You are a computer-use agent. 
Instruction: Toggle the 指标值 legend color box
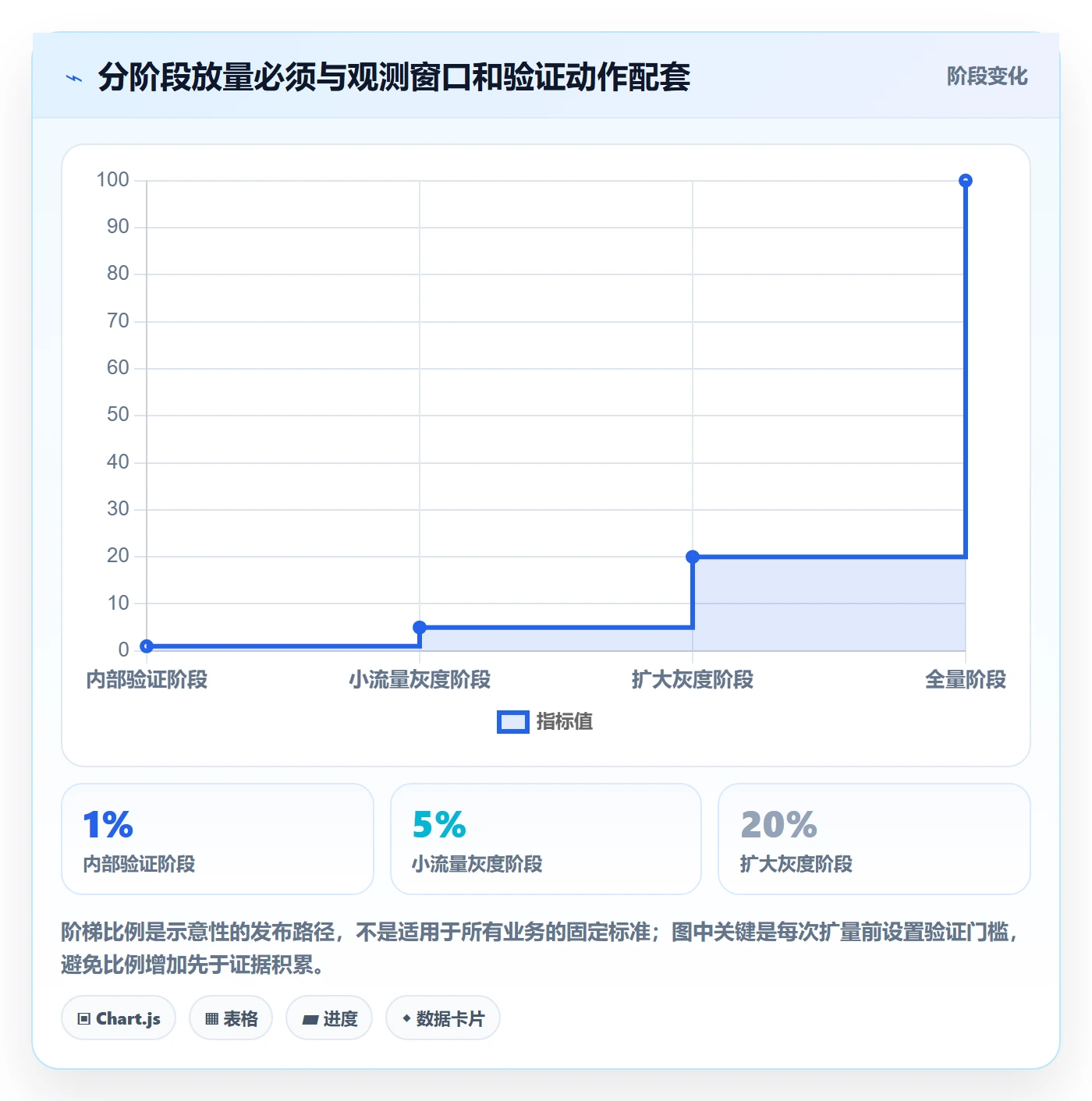512,722
